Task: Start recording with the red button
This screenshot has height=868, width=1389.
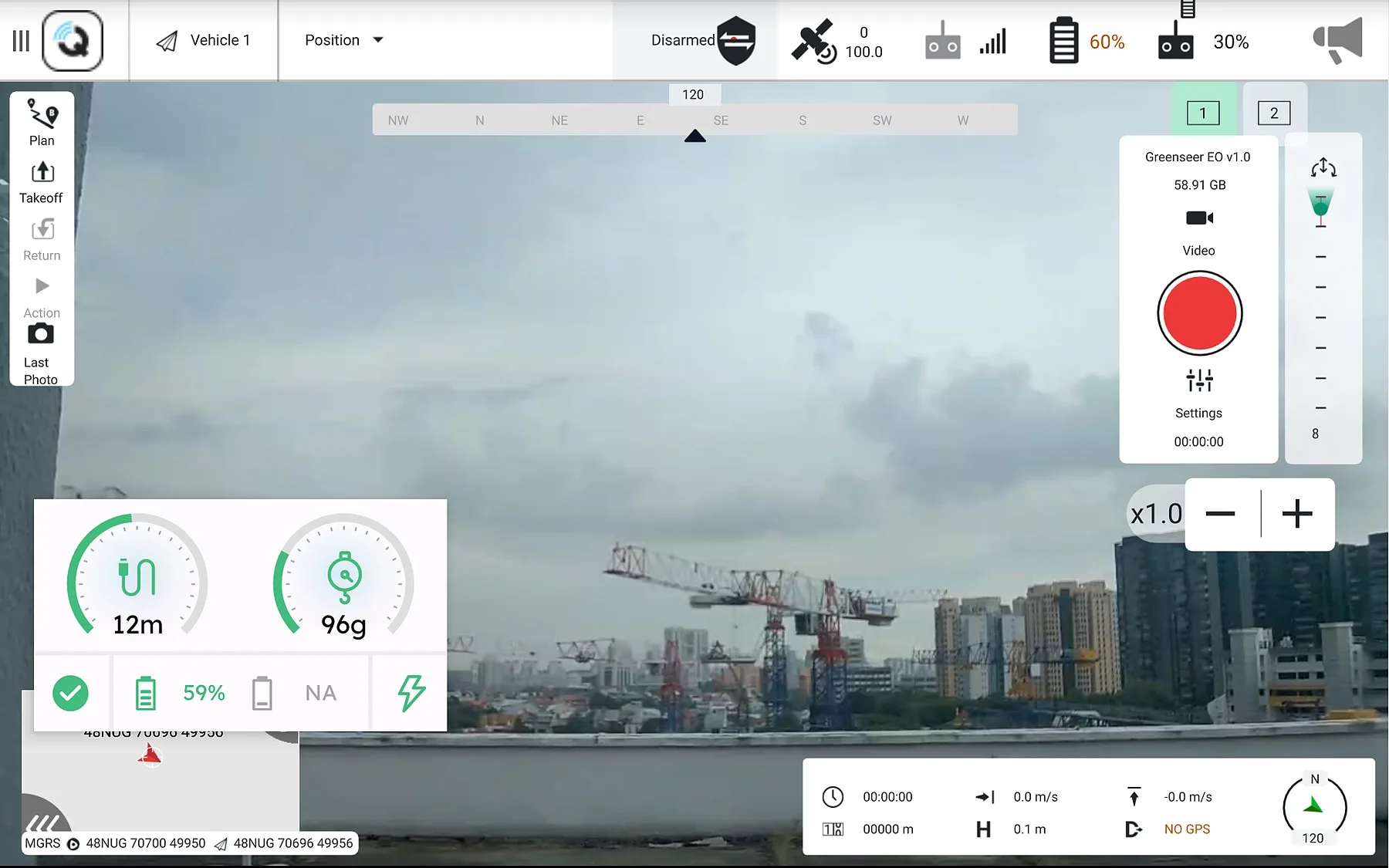Action: pos(1199,313)
